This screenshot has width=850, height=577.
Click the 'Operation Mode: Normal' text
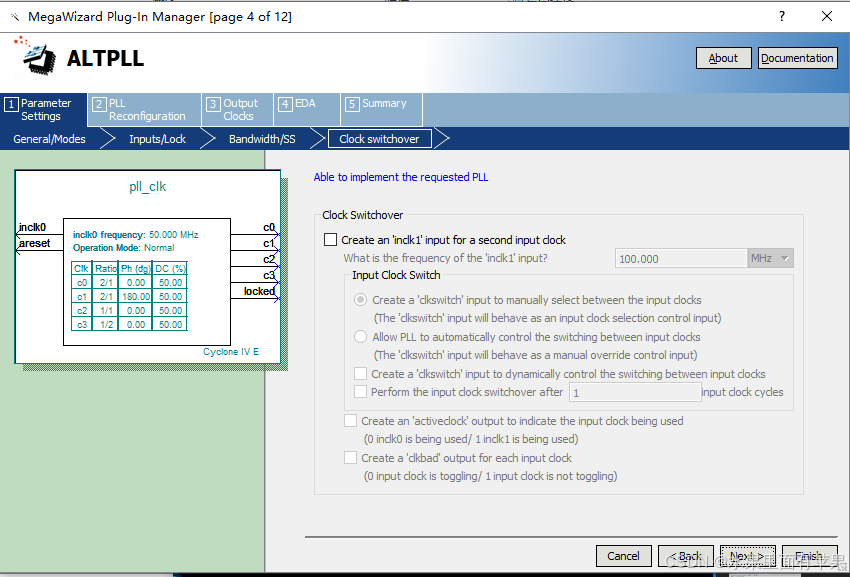point(124,248)
